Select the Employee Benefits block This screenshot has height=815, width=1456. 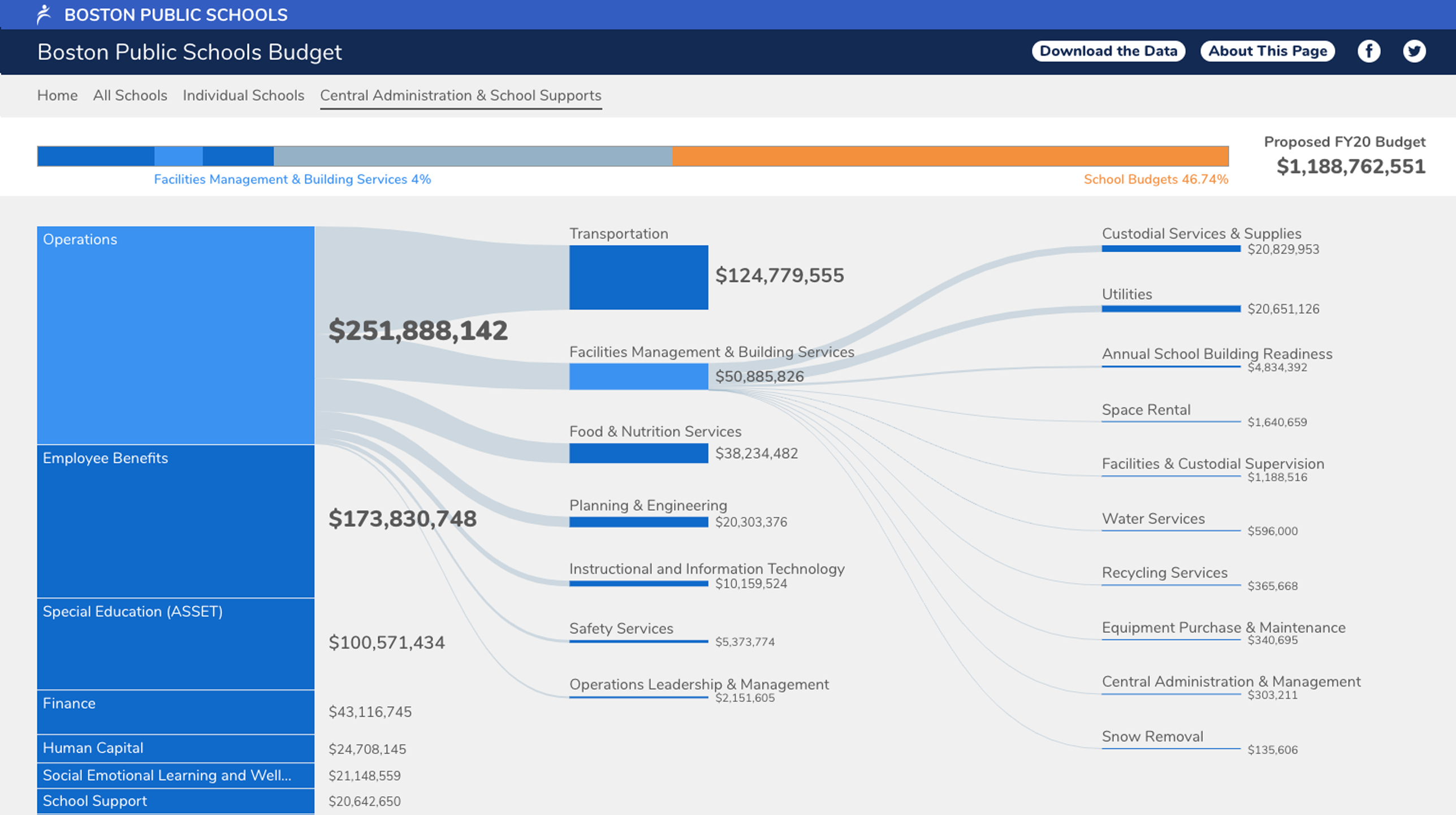coord(176,521)
